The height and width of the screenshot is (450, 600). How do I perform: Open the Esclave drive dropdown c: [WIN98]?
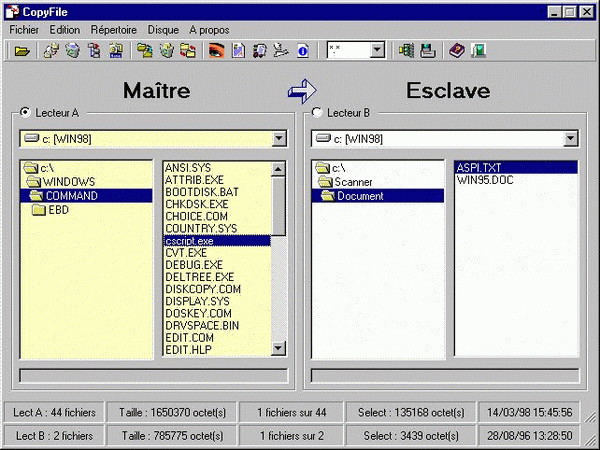coord(570,138)
